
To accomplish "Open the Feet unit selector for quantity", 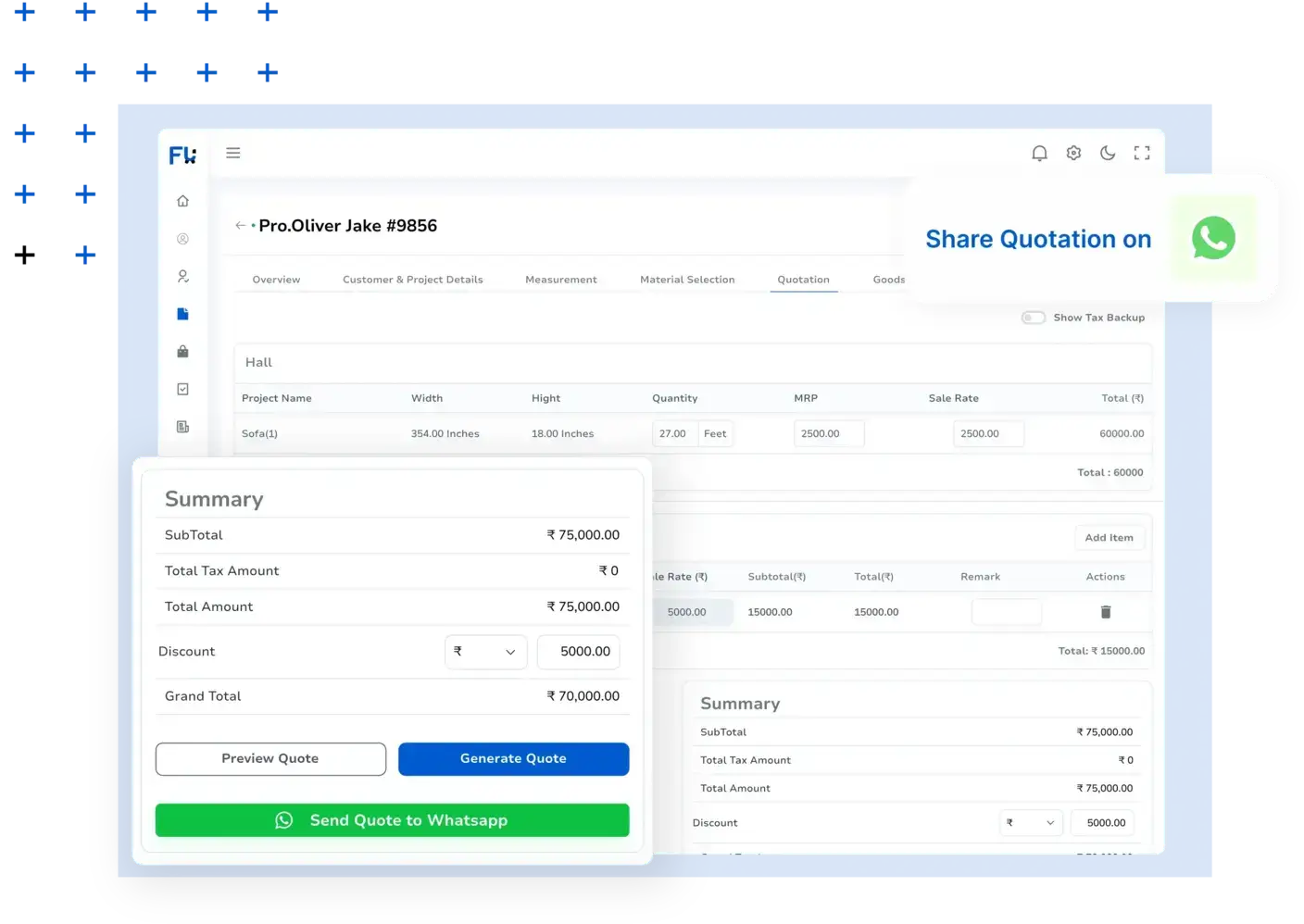I will coord(715,433).
